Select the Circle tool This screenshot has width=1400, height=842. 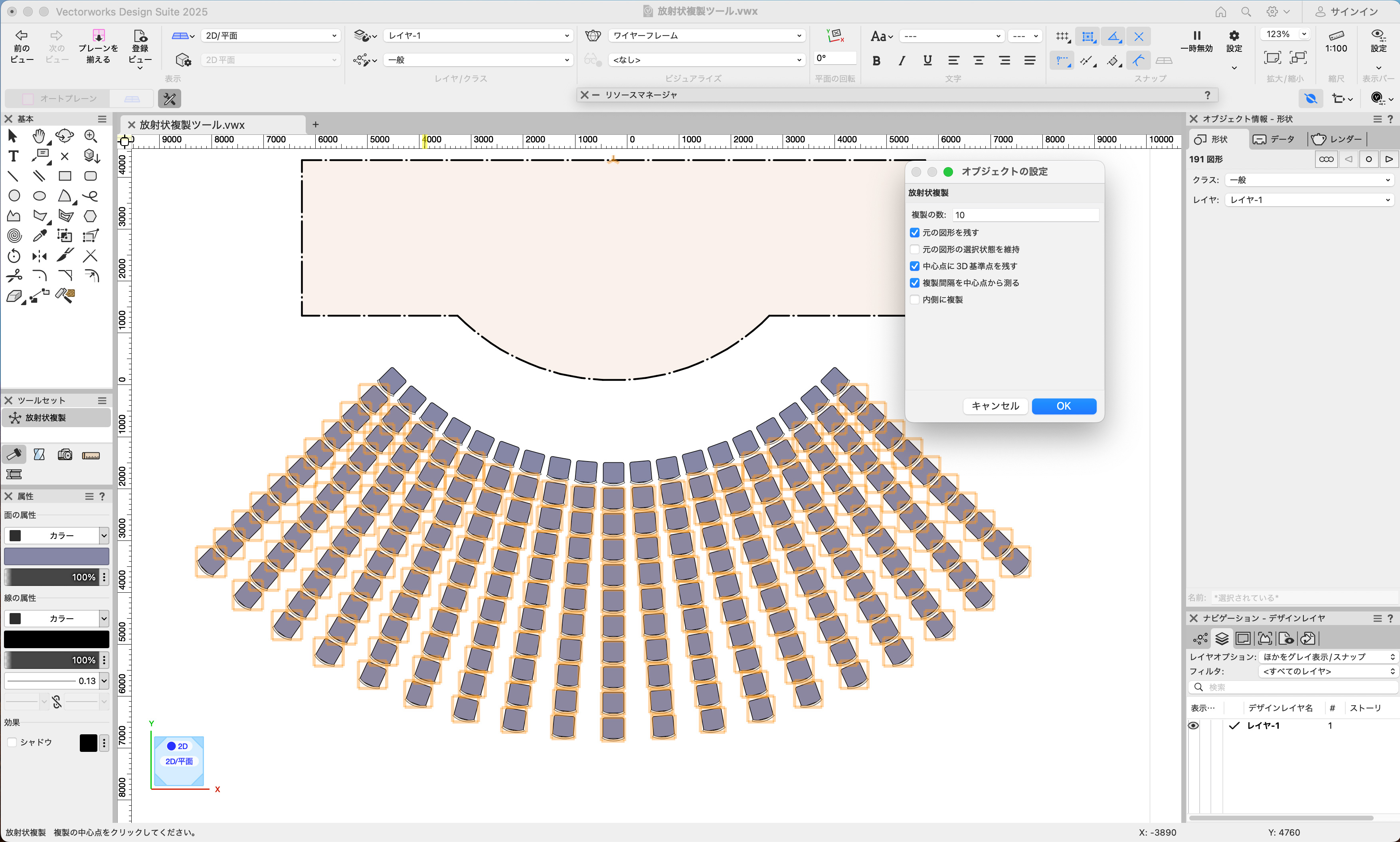coord(14,196)
